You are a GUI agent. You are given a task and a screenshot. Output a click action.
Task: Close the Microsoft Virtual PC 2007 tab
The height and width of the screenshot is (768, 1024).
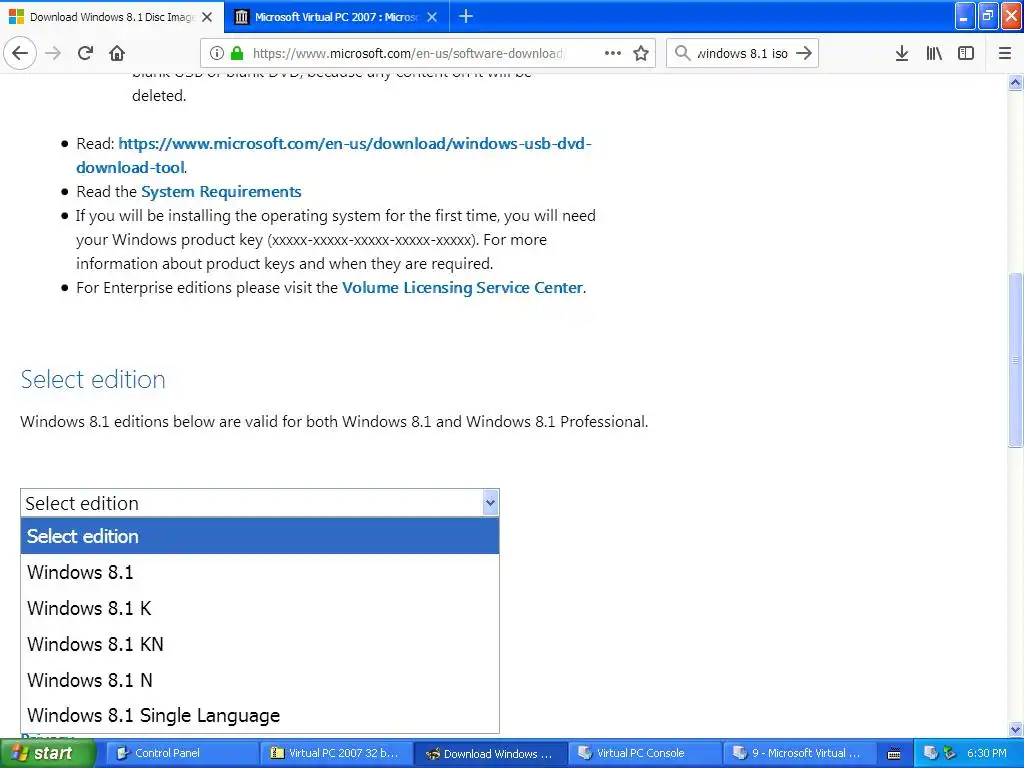(x=432, y=17)
